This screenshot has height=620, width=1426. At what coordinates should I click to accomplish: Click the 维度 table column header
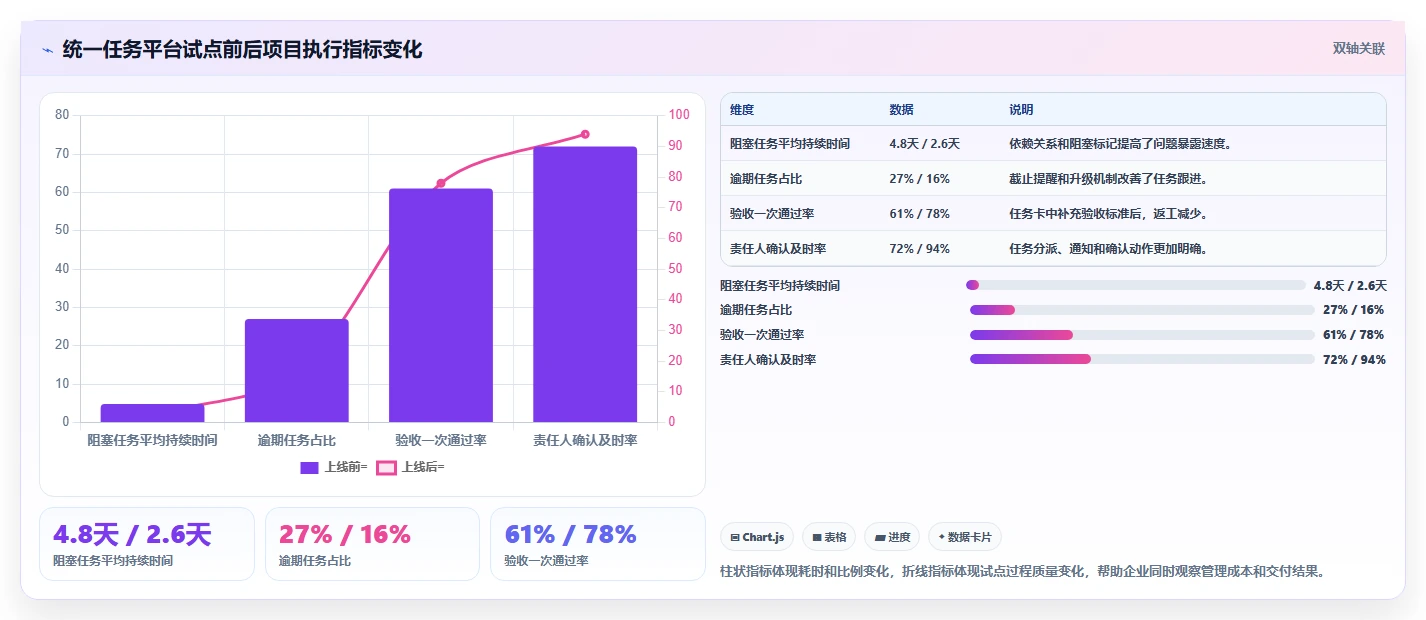tap(742, 110)
